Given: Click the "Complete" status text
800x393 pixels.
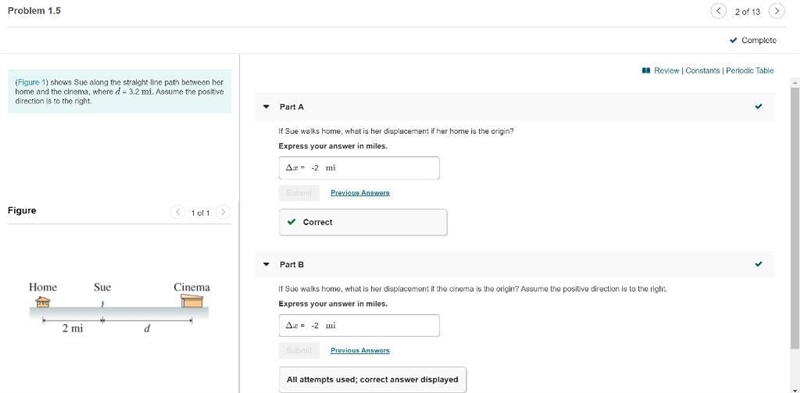Looking at the screenshot, I should click(x=759, y=40).
